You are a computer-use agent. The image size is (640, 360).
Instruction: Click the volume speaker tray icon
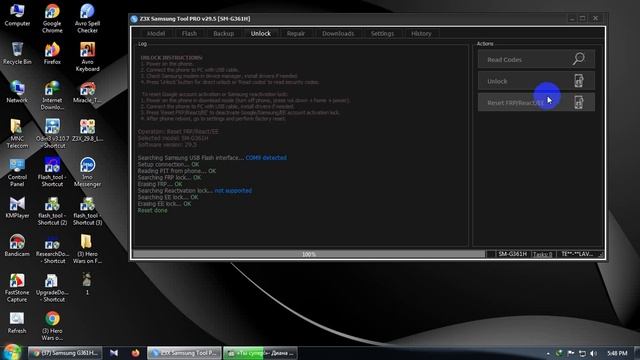point(593,353)
